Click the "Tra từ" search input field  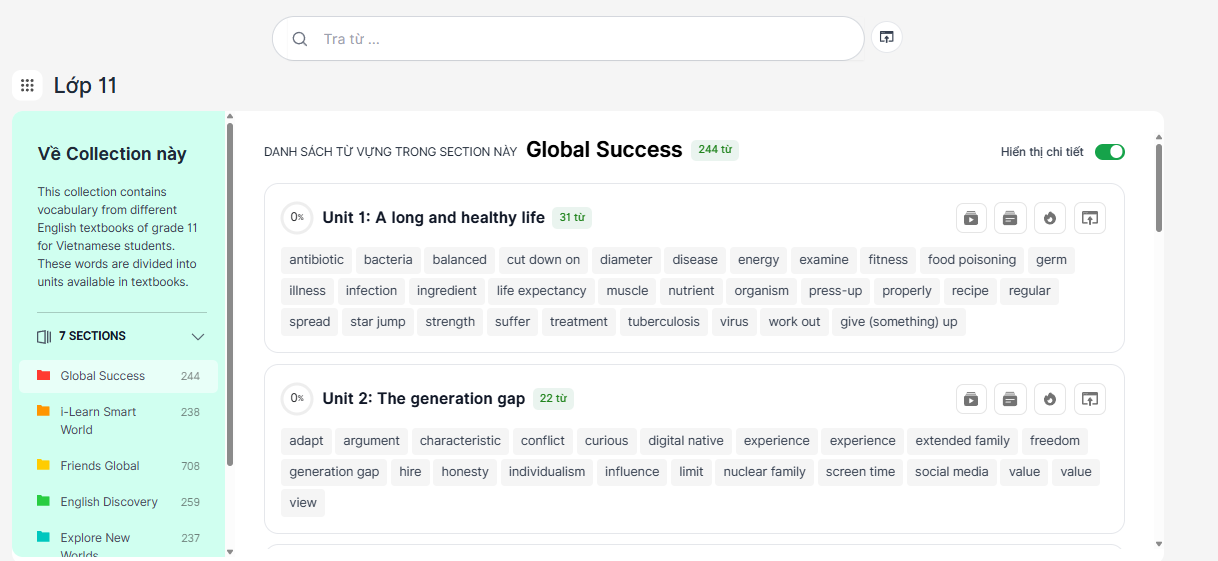tap(580, 39)
